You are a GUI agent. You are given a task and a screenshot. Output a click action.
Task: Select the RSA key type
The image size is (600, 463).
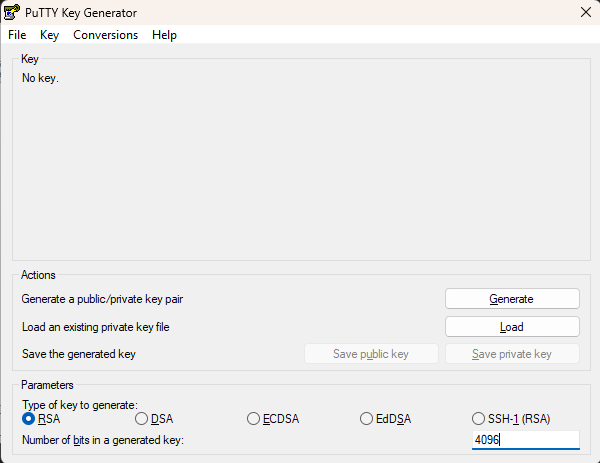41,419
